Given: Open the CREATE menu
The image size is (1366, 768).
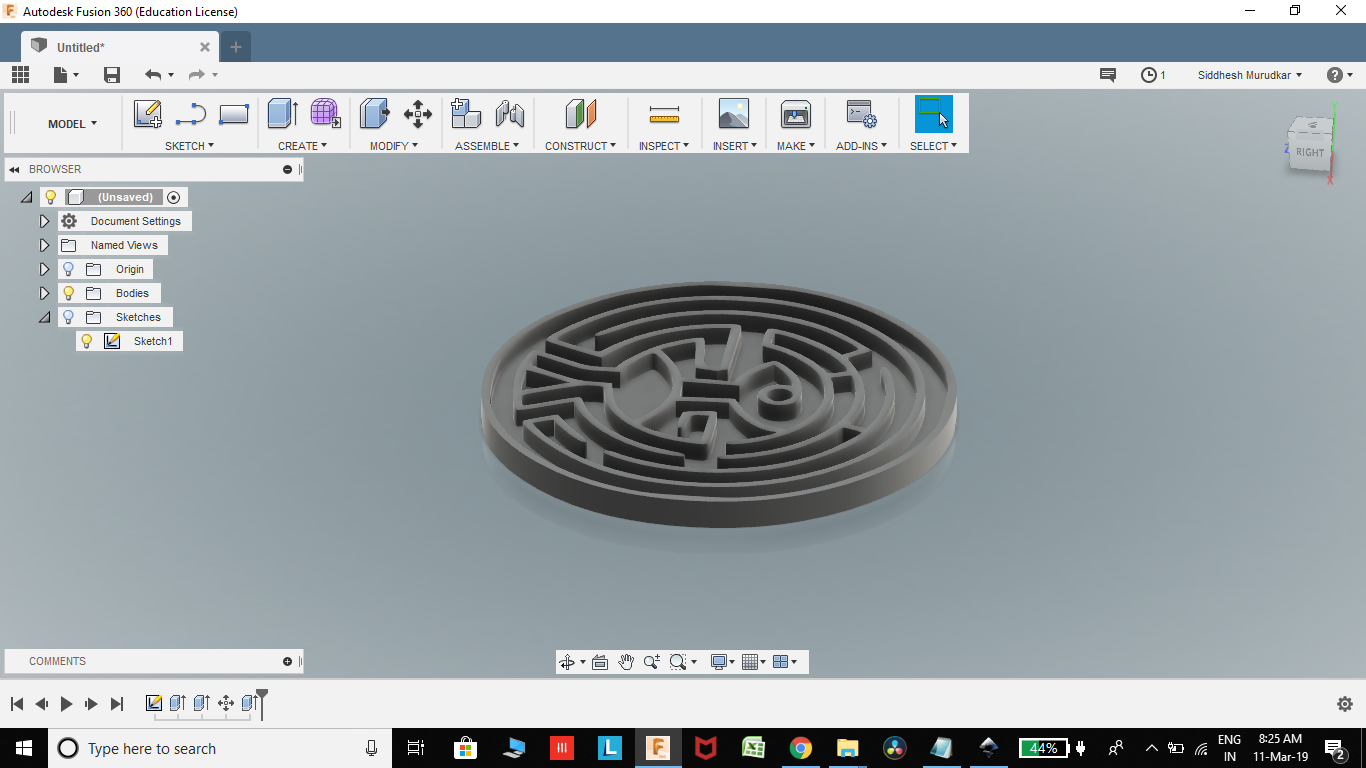Looking at the screenshot, I should (302, 146).
